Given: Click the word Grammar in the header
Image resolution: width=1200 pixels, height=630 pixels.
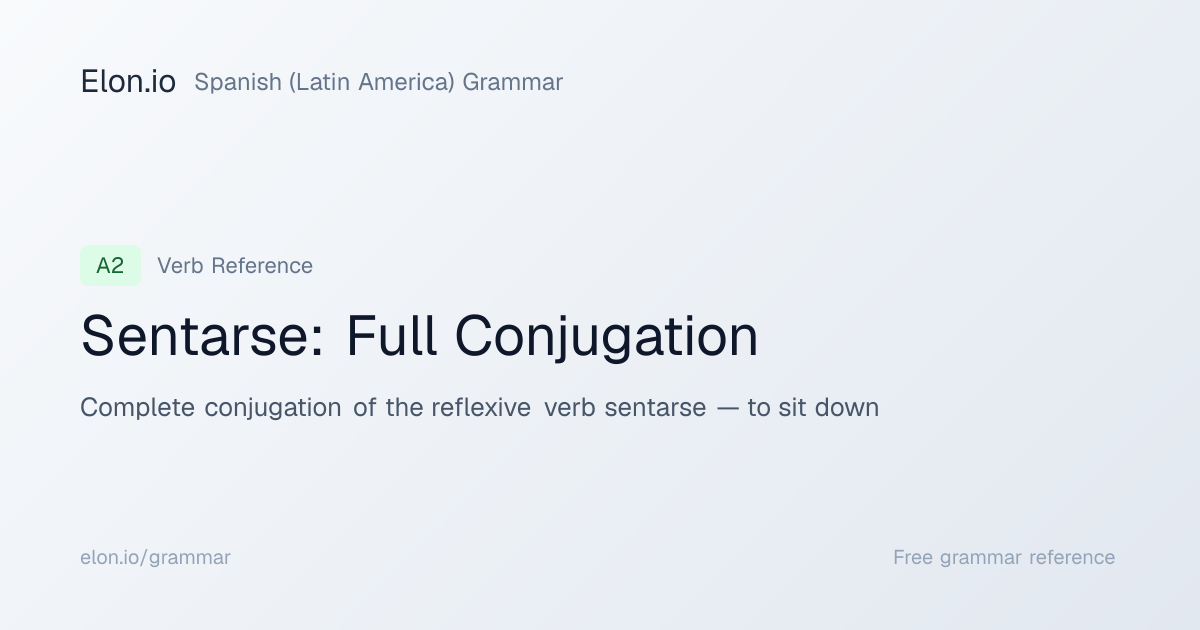Looking at the screenshot, I should pyautogui.click(x=513, y=82).
